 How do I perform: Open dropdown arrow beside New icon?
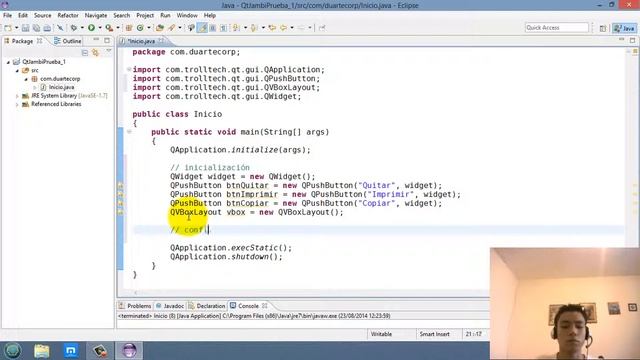click(x=17, y=28)
